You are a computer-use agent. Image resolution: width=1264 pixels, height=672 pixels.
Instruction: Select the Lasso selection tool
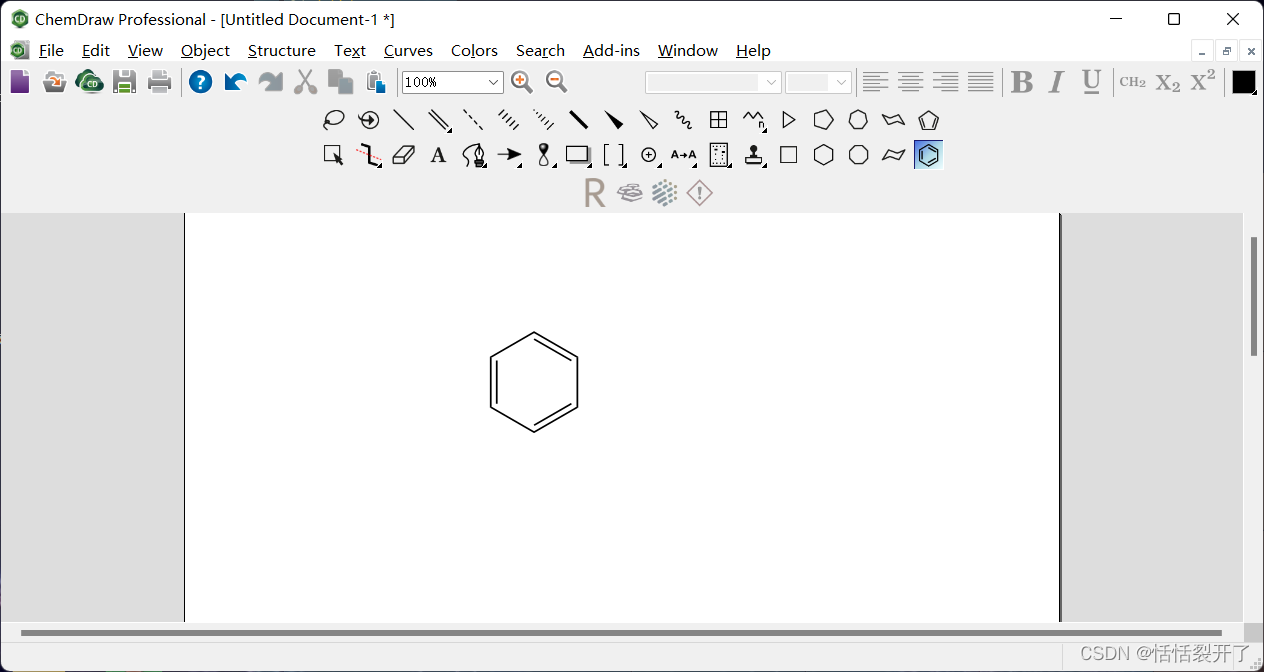(x=333, y=120)
